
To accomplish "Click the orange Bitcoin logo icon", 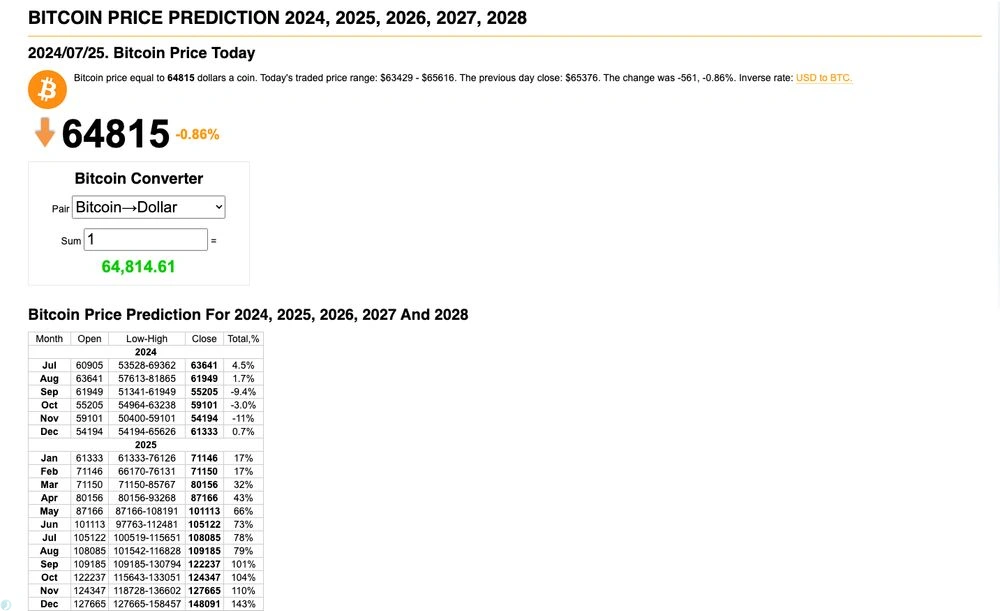I will [47, 90].
